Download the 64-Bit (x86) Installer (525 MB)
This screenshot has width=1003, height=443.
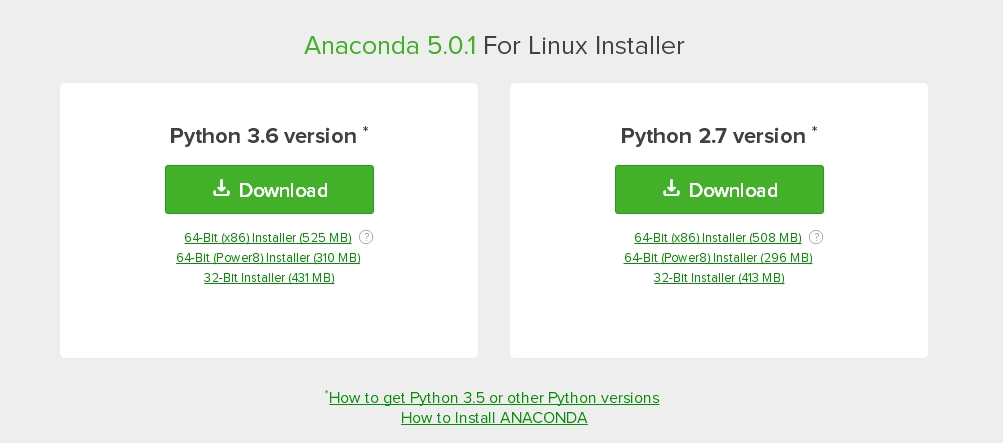coord(268,238)
